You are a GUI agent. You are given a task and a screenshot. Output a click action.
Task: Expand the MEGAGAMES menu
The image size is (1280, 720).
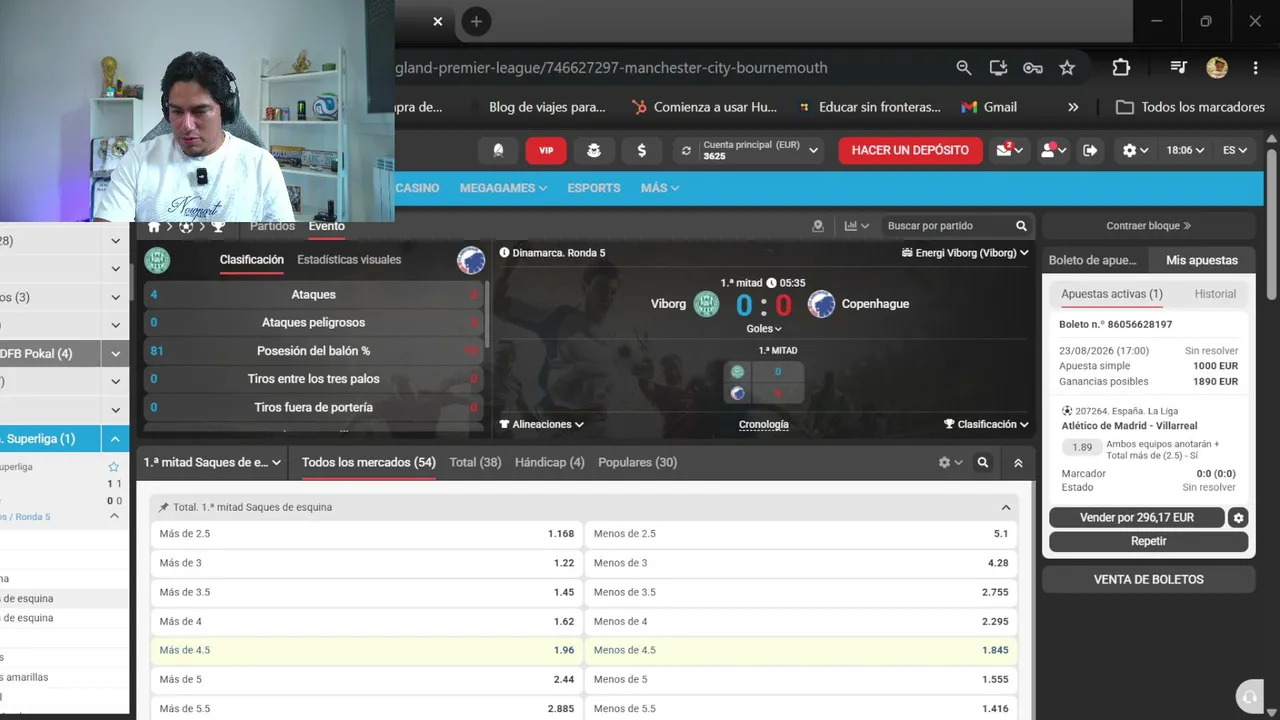pyautogui.click(x=503, y=188)
